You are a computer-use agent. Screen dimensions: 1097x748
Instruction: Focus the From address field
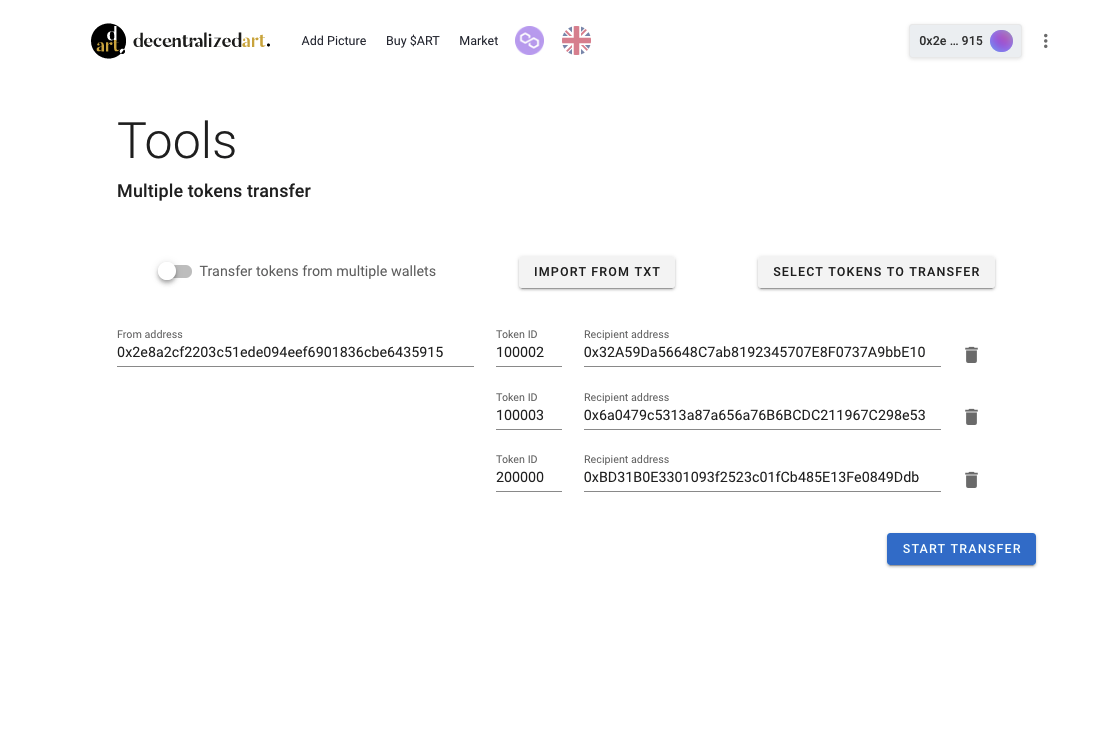tap(294, 353)
